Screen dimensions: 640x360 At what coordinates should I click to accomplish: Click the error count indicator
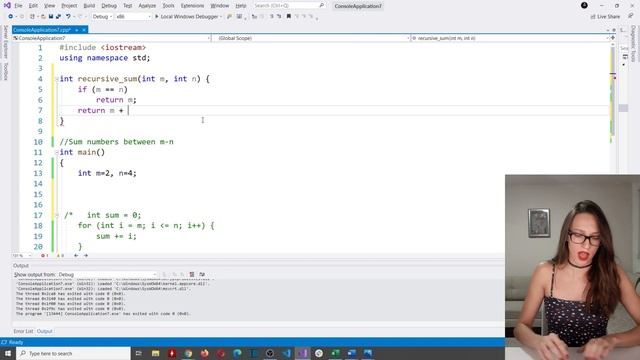45,256
